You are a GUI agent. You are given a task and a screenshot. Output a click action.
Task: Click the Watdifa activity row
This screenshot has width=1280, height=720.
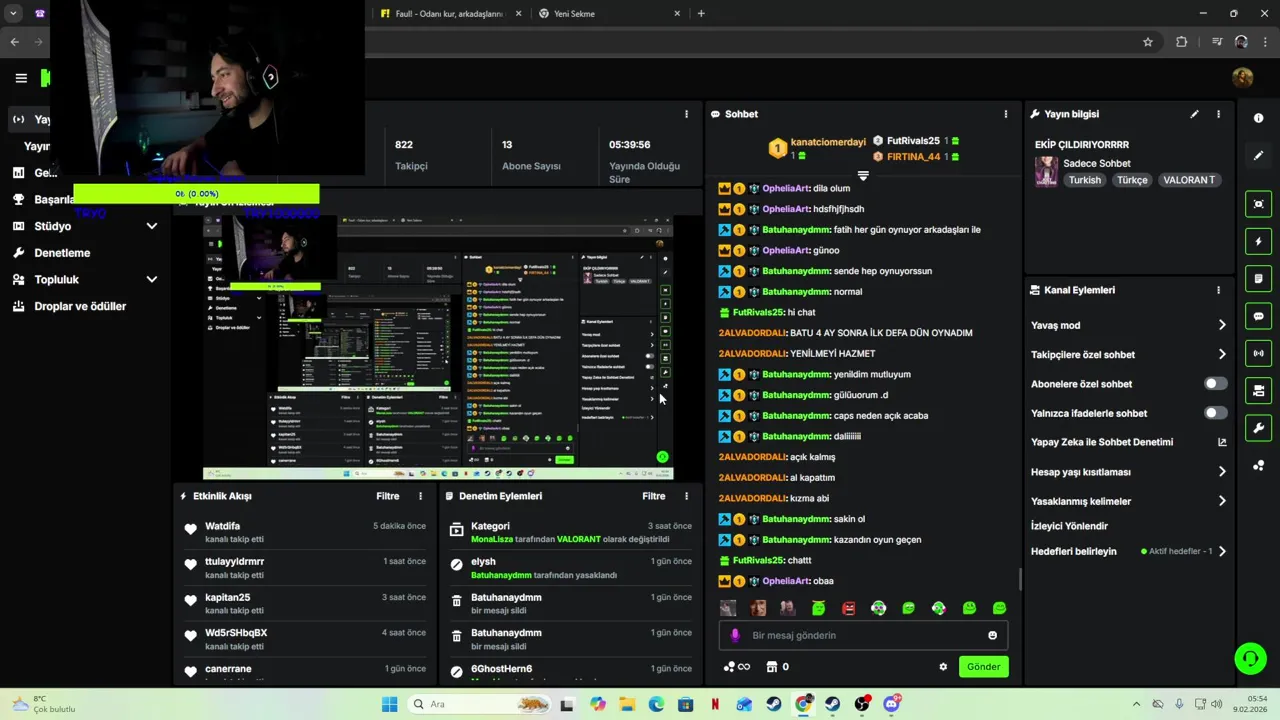tap(305, 532)
